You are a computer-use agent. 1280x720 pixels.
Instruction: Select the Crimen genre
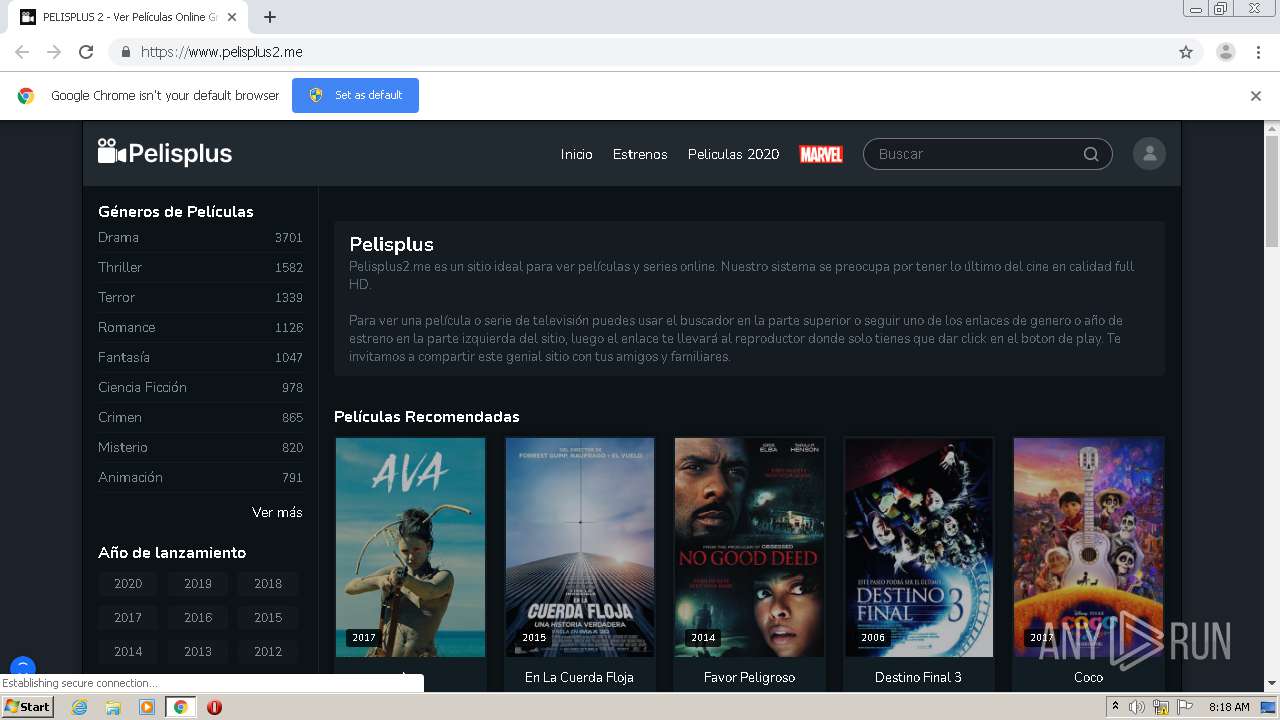[x=200, y=417]
